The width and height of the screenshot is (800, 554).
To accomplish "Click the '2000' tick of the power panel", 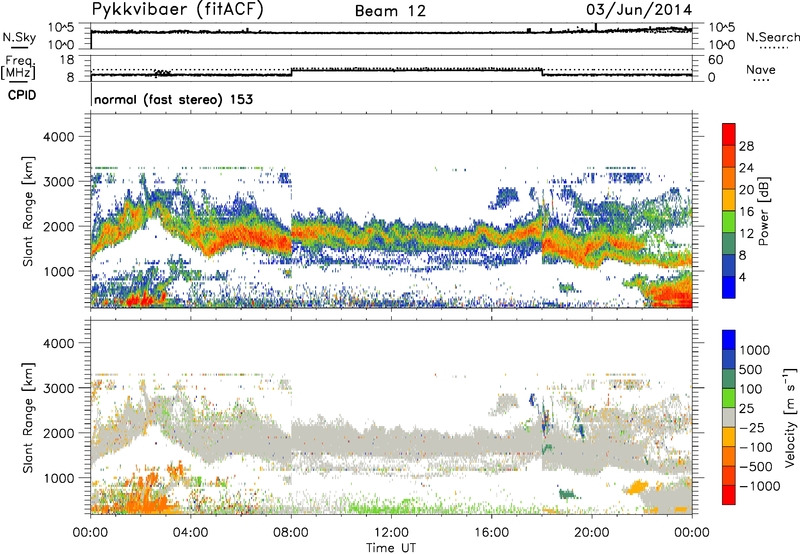I will [x=58, y=226].
